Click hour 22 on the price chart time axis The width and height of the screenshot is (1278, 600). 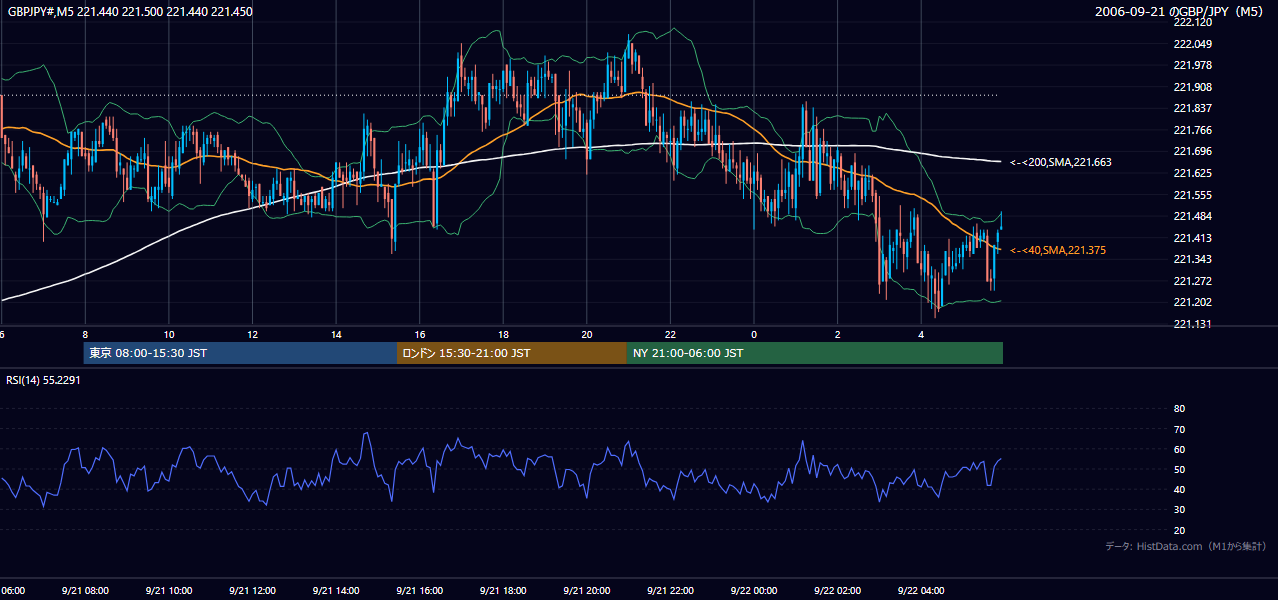pos(670,334)
